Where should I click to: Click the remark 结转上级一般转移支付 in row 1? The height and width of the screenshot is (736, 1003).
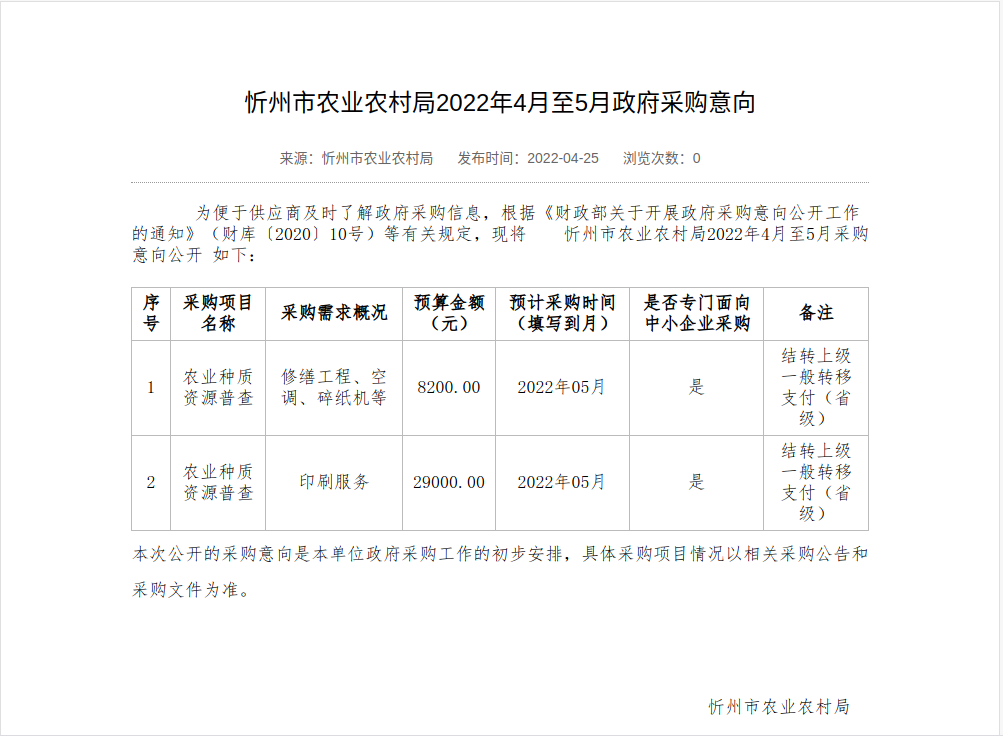click(x=816, y=388)
